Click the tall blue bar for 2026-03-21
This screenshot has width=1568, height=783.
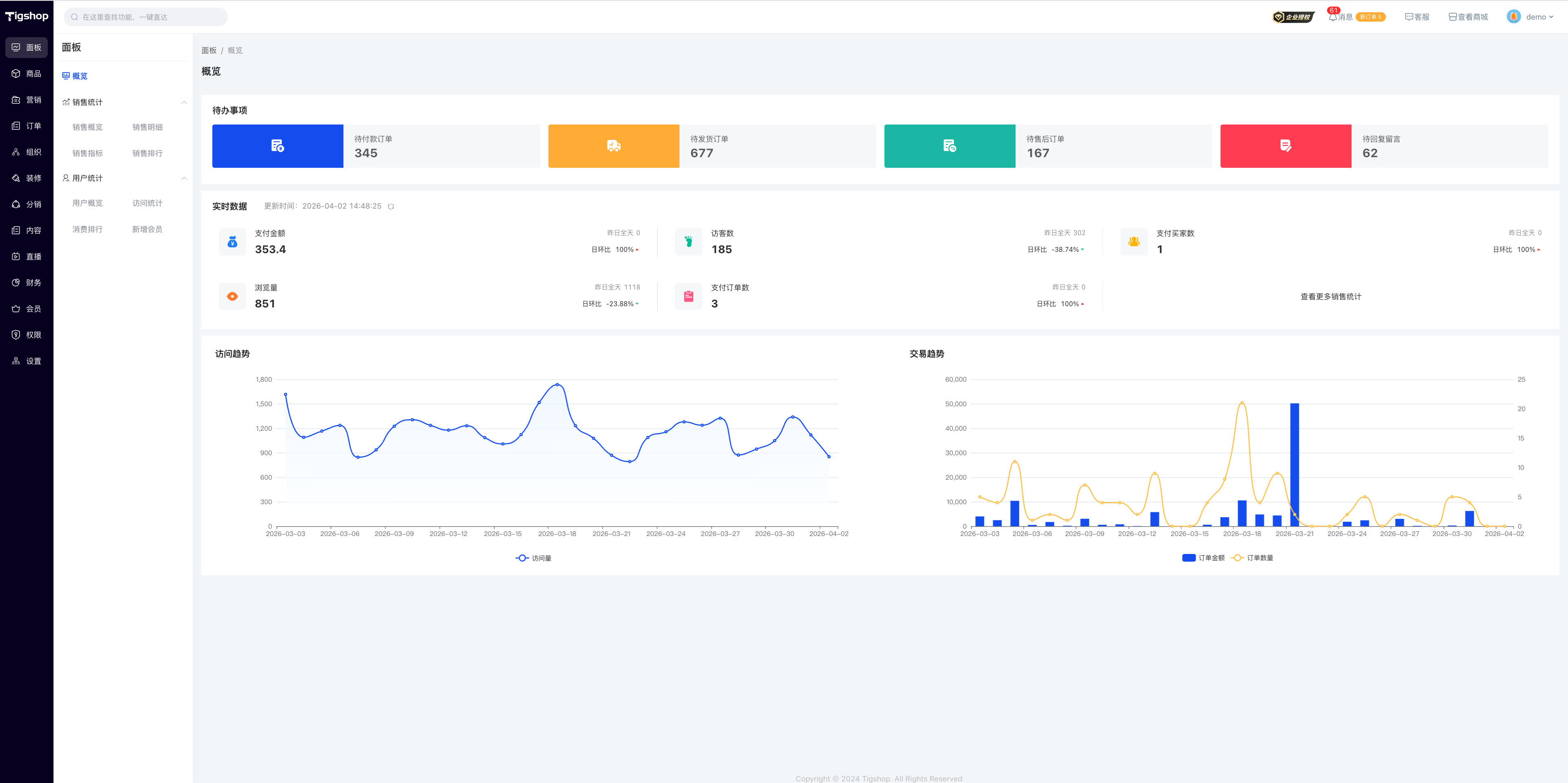click(1294, 465)
